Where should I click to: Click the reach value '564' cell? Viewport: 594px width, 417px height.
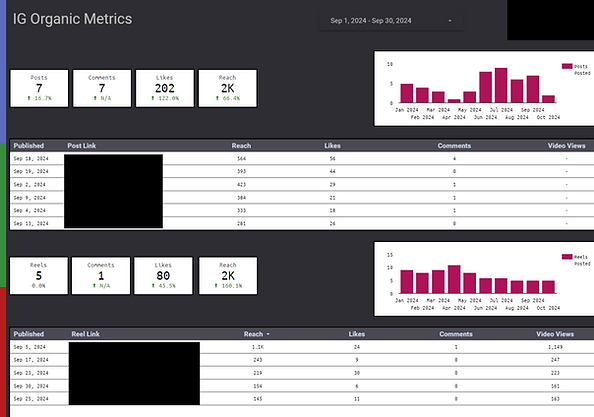tap(241, 159)
